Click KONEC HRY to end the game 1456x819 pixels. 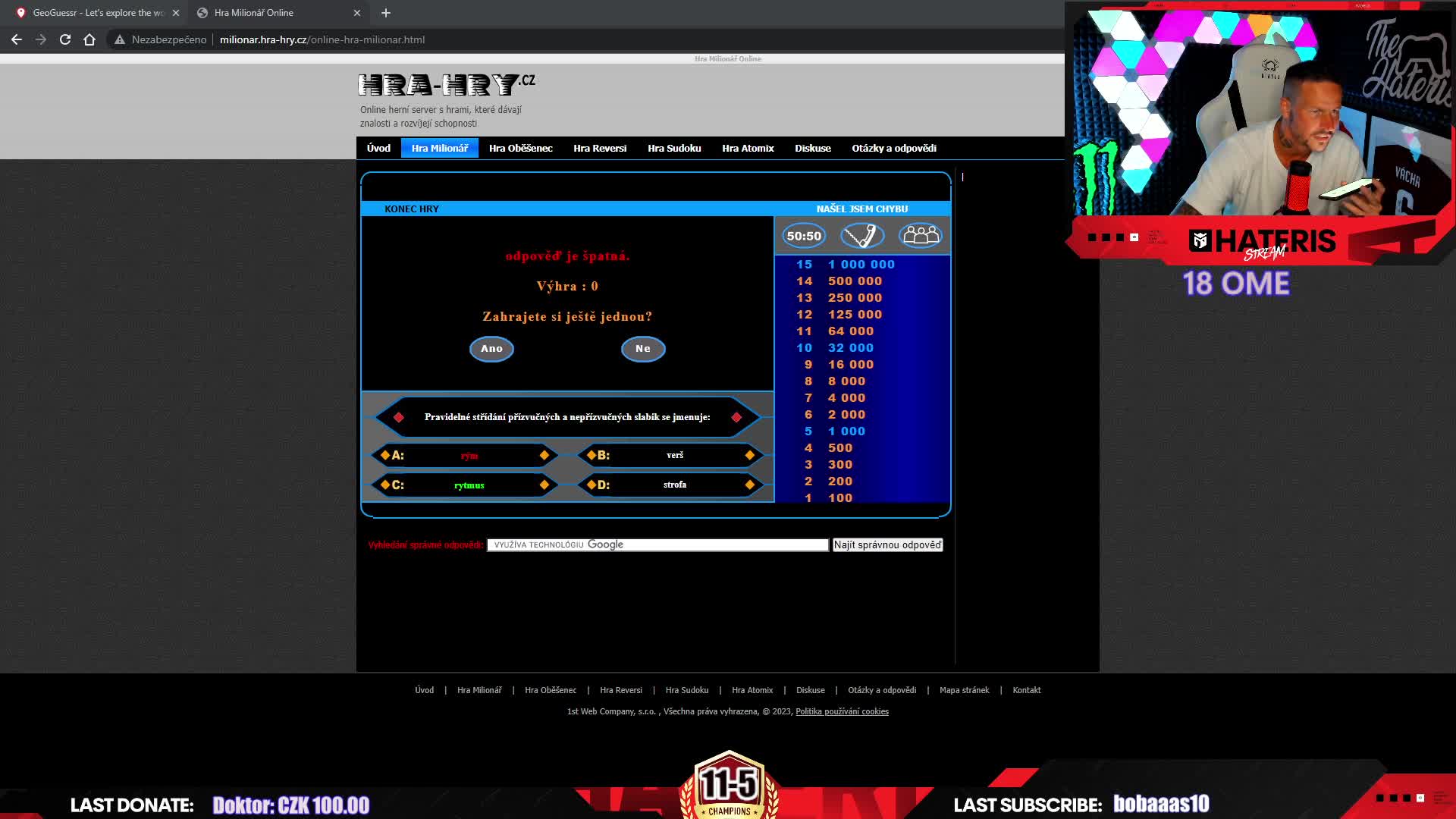pyautogui.click(x=412, y=209)
